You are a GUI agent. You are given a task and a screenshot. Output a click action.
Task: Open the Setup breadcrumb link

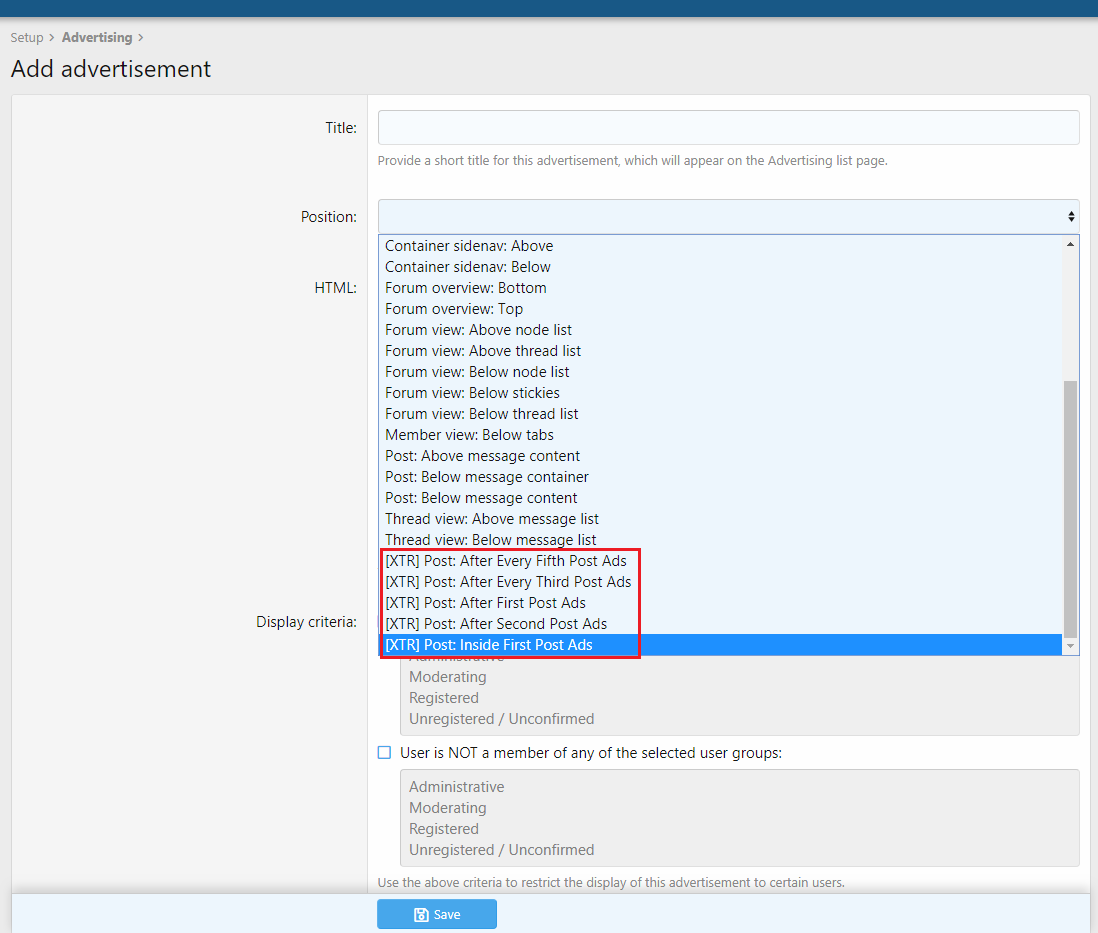[27, 38]
